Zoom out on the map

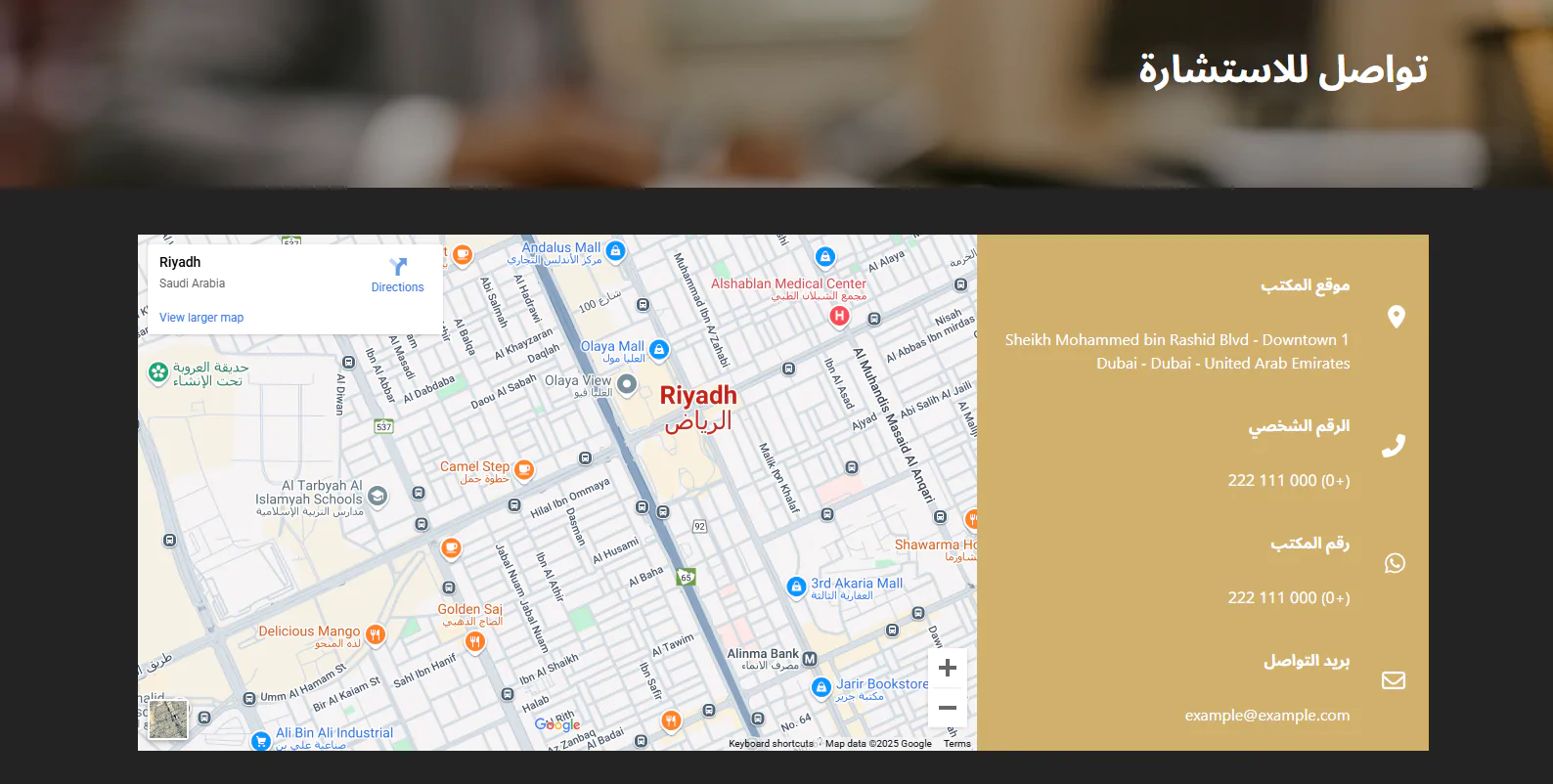point(947,708)
